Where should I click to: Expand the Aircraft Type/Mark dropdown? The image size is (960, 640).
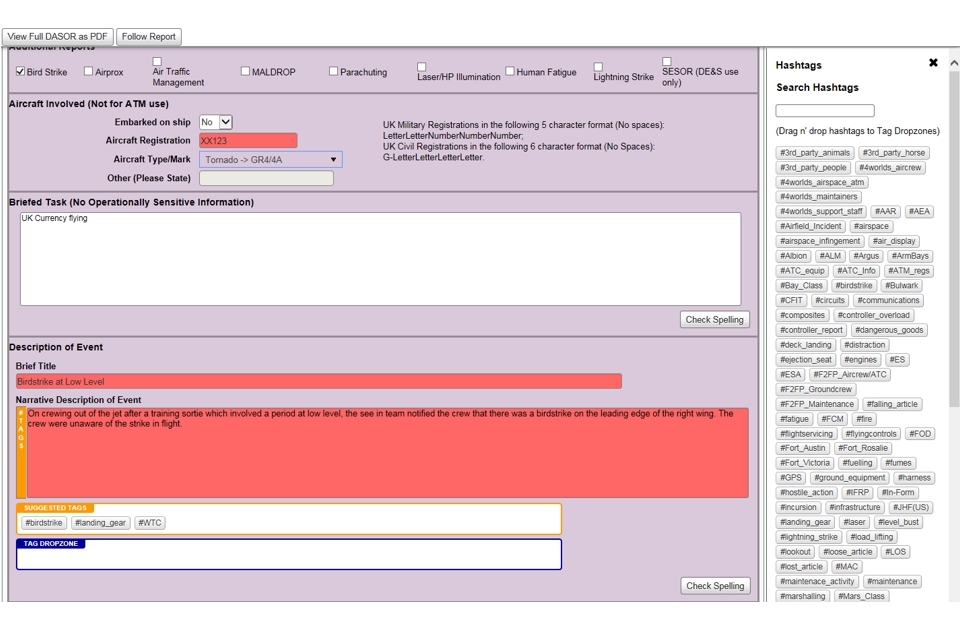click(270, 160)
